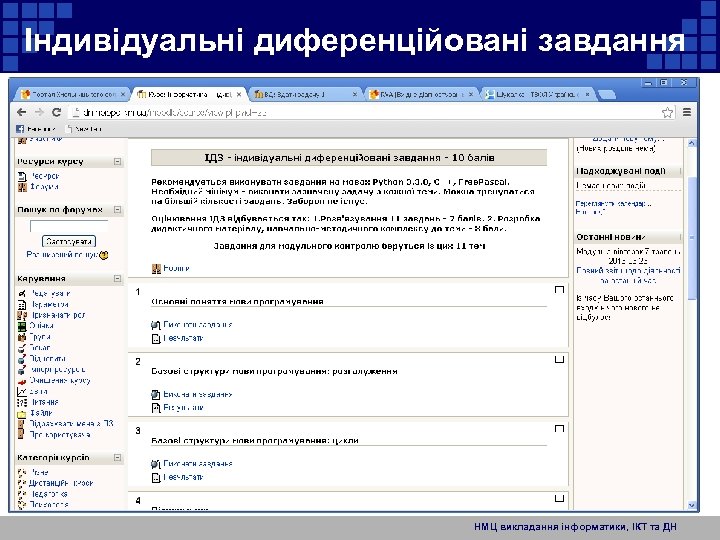This screenshot has height=540, width=720.
Task: Show only topic 3 using its square toggle
Action: (x=559, y=428)
